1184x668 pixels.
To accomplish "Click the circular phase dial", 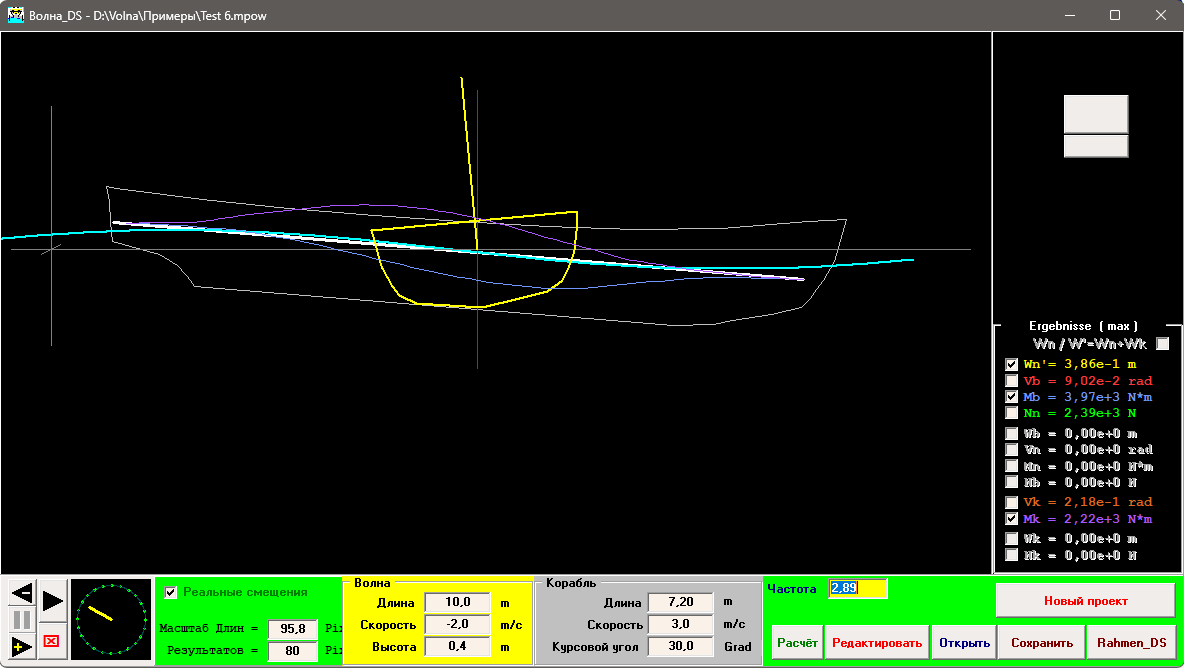I will tap(111, 619).
